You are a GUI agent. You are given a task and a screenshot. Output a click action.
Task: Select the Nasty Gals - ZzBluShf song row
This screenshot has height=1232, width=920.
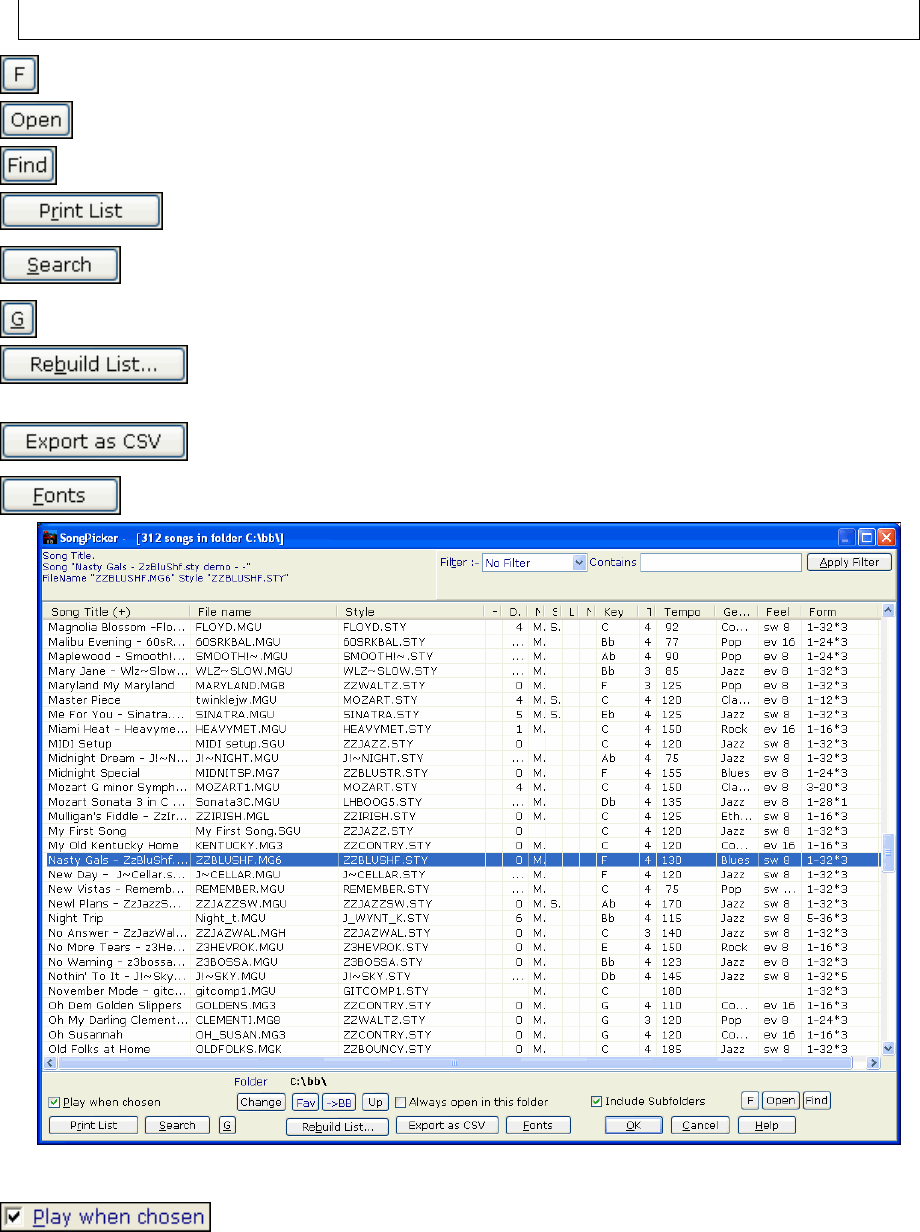point(462,858)
